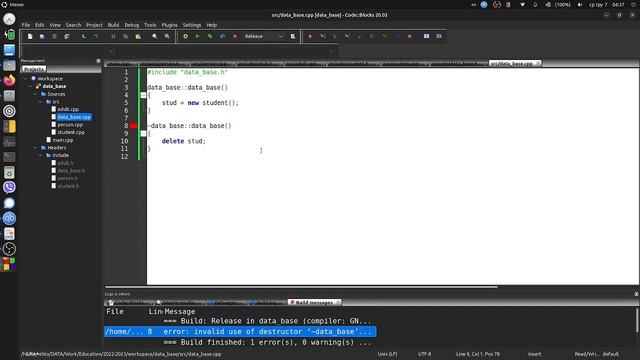Open the Debugging windows icon
640x360 pixels.
427,36
